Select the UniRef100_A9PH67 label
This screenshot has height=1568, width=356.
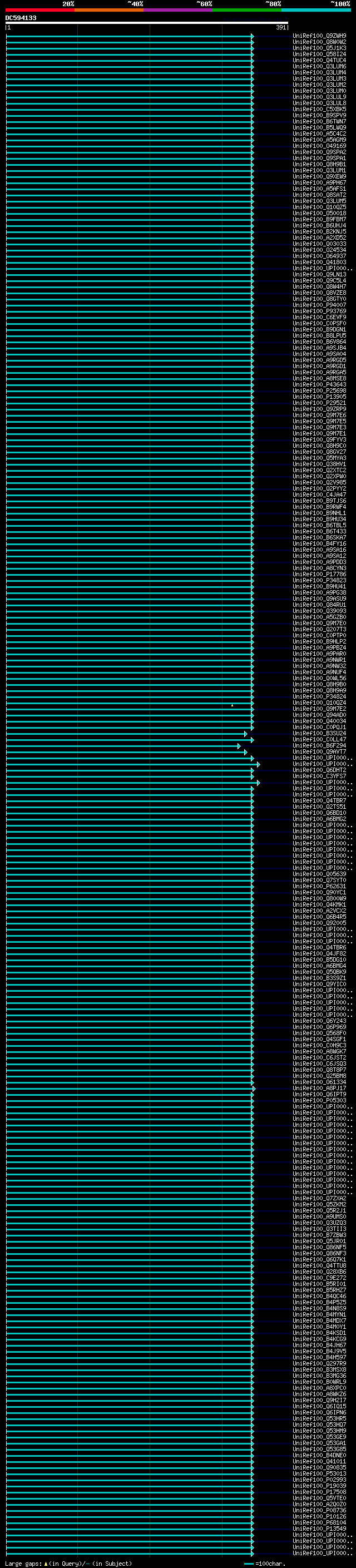[x=319, y=182]
